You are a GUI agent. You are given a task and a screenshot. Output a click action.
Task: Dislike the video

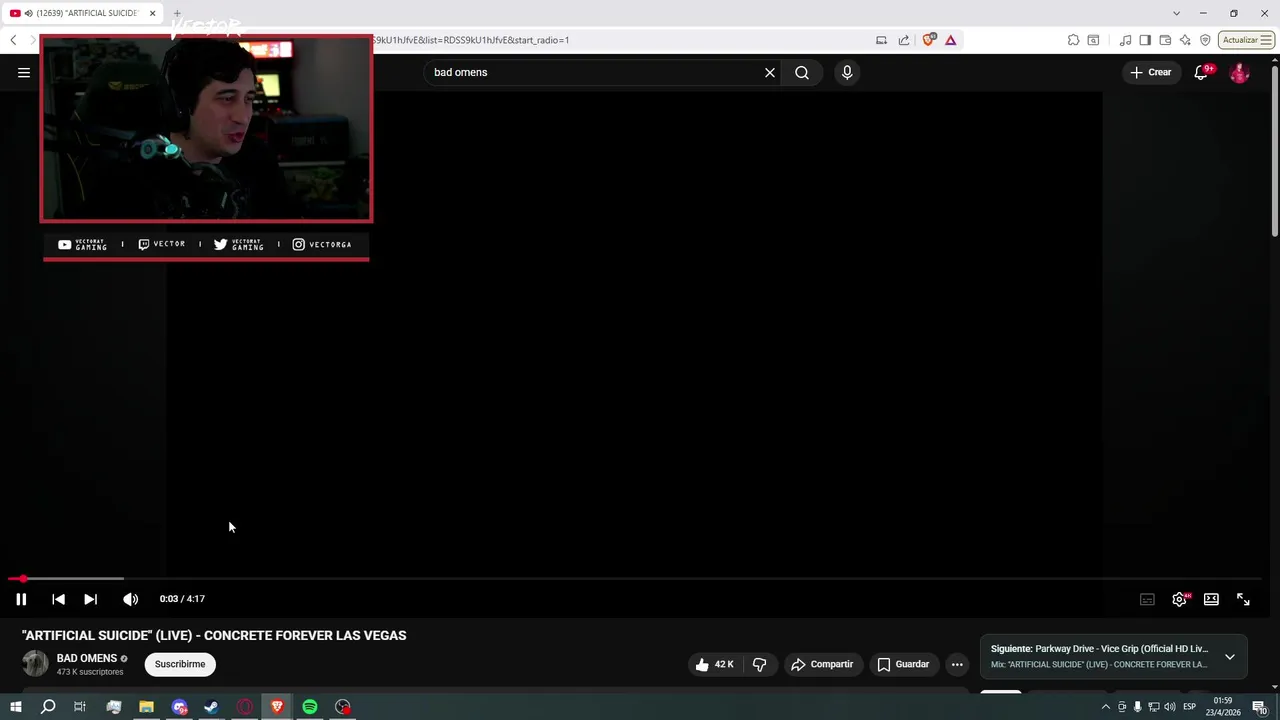[759, 664]
